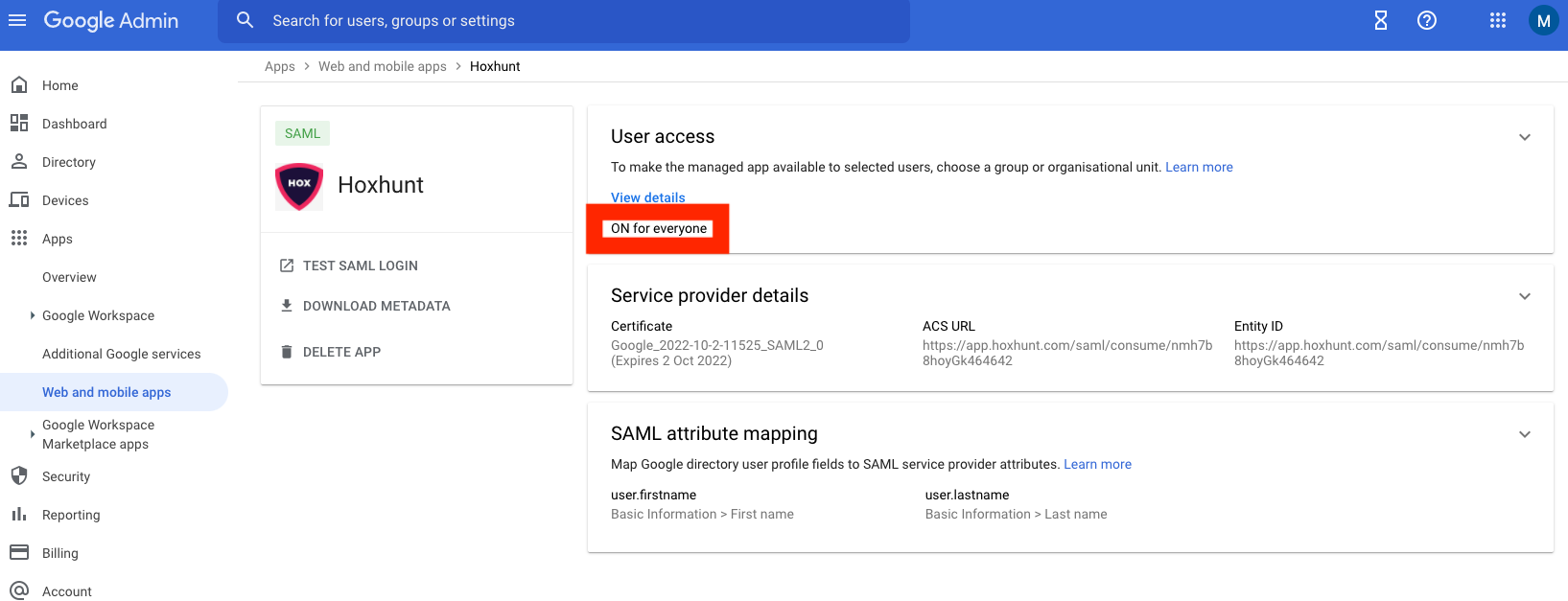The image size is (1568, 601).
Task: Expand the User access section chevron
Action: pyautogui.click(x=1525, y=137)
